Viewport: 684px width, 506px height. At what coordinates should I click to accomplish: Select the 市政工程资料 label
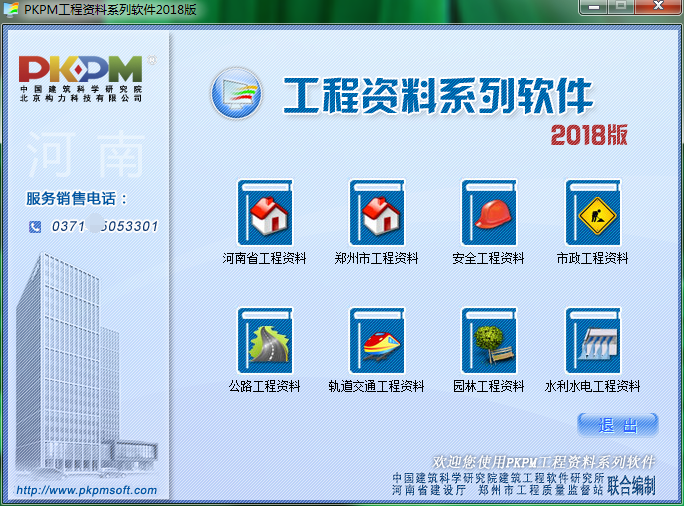coord(592,258)
